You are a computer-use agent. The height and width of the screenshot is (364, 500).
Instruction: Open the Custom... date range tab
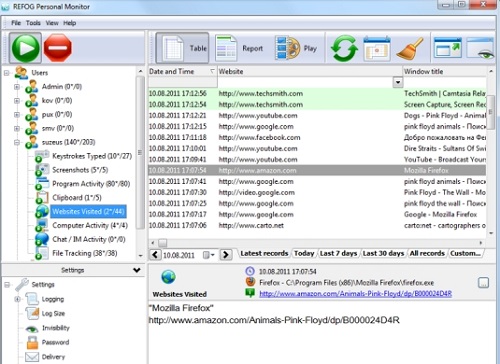(x=465, y=253)
